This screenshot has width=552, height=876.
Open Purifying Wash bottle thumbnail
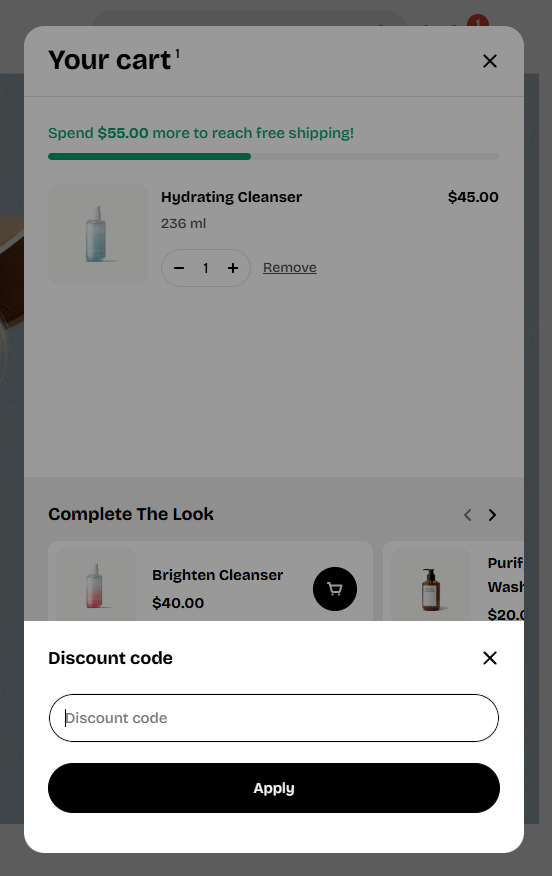pyautogui.click(x=431, y=585)
